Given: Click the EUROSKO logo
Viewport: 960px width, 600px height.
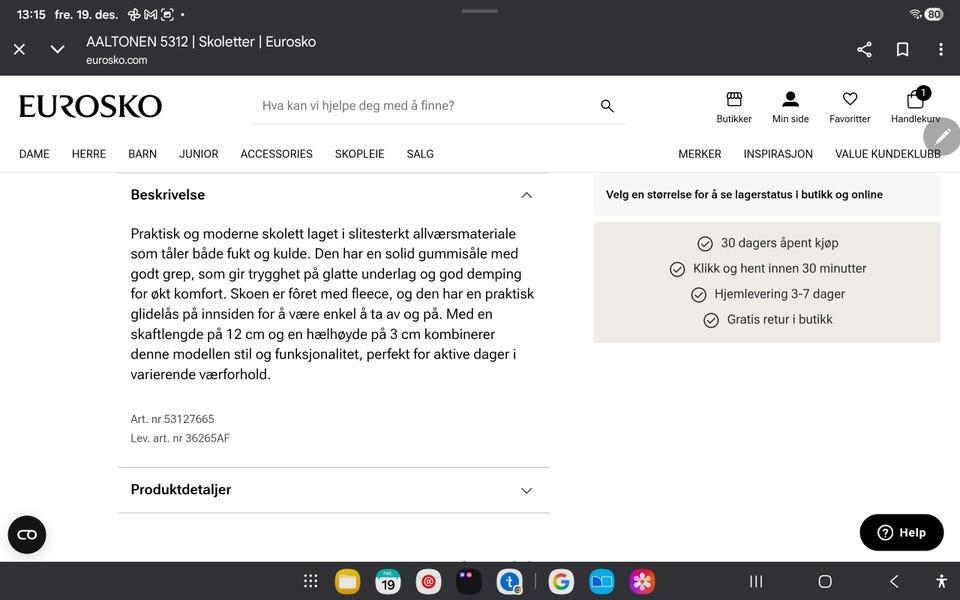Looking at the screenshot, I should 91,106.
